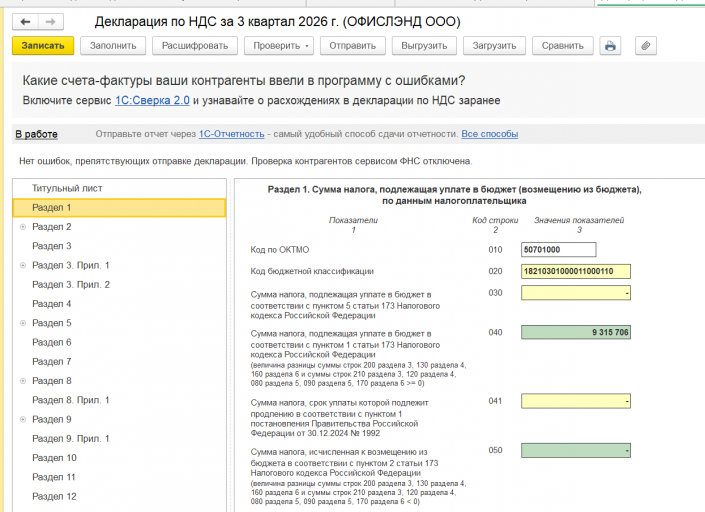Image resolution: width=705 pixels, height=512 pixels.
Task: Select Раздел 3. Прил. 2 item
Action: pyautogui.click(x=71, y=285)
